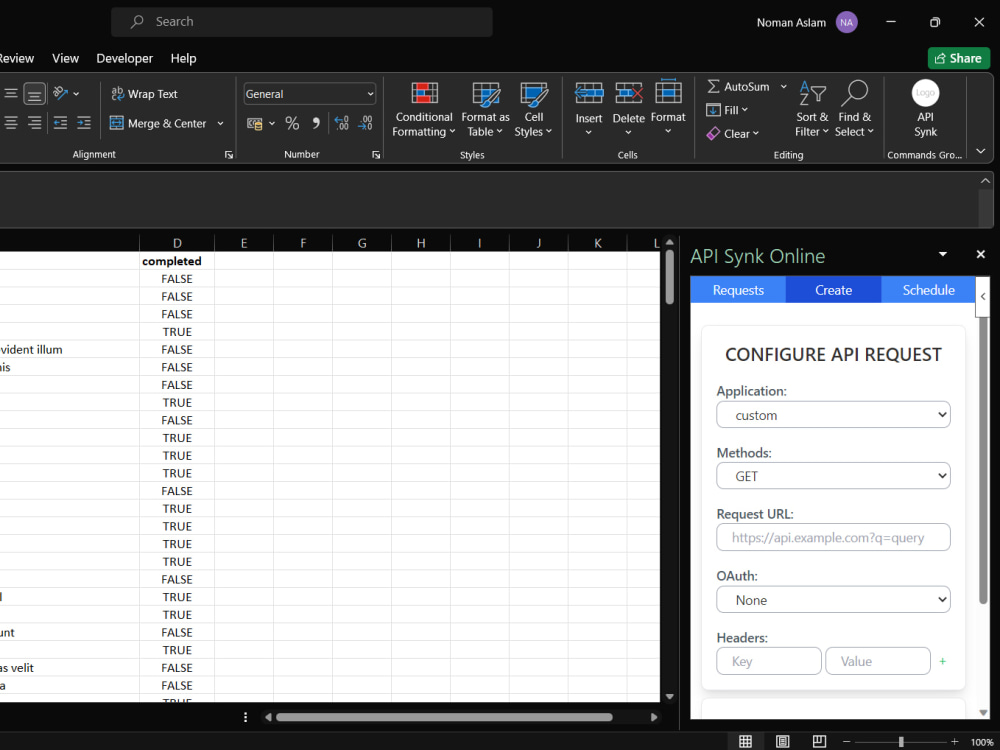
Task: Click the AutoSum sigma icon
Action: (714, 86)
